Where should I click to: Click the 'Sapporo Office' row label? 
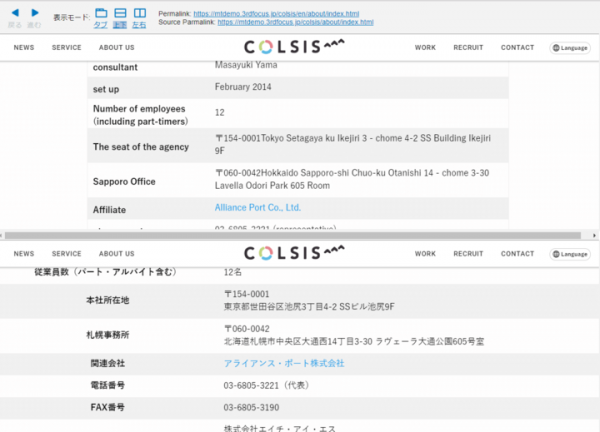(x=124, y=181)
